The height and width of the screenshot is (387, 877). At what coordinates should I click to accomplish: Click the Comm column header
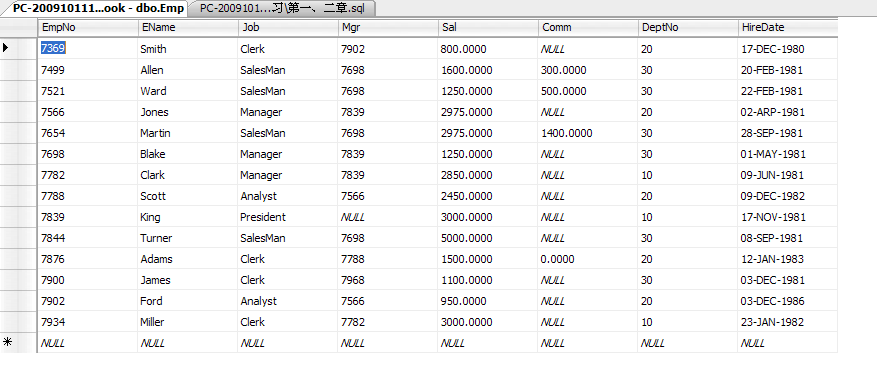[588, 27]
